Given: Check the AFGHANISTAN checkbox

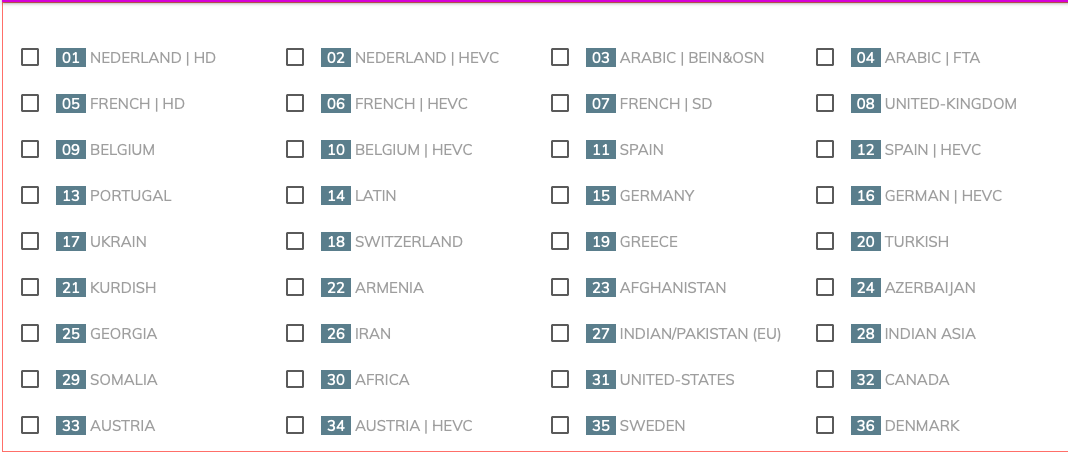Looking at the screenshot, I should pyautogui.click(x=560, y=287).
